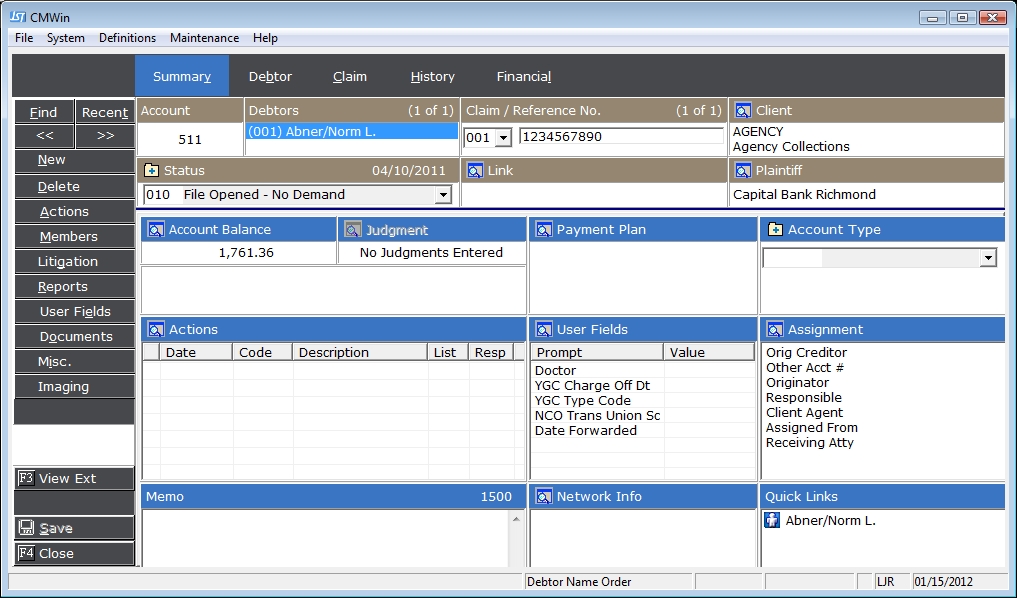The height and width of the screenshot is (598, 1017).
Task: Open the Assignment panel magnifier icon
Action: [775, 330]
